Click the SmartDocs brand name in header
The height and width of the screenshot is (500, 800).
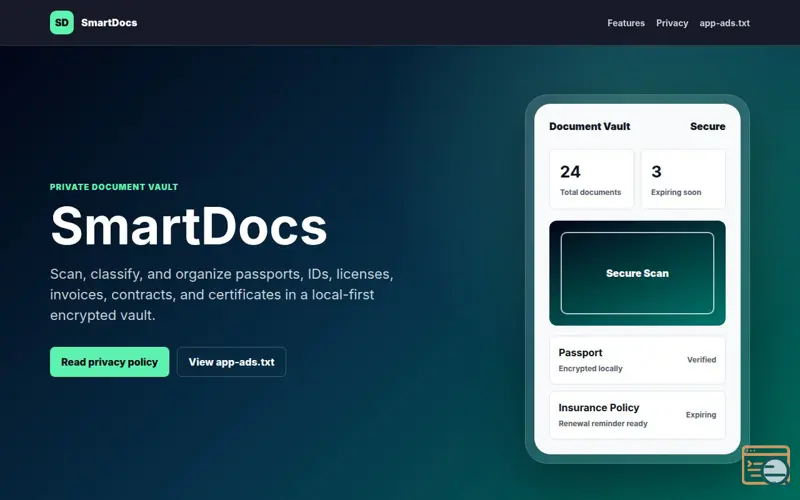tap(109, 22)
